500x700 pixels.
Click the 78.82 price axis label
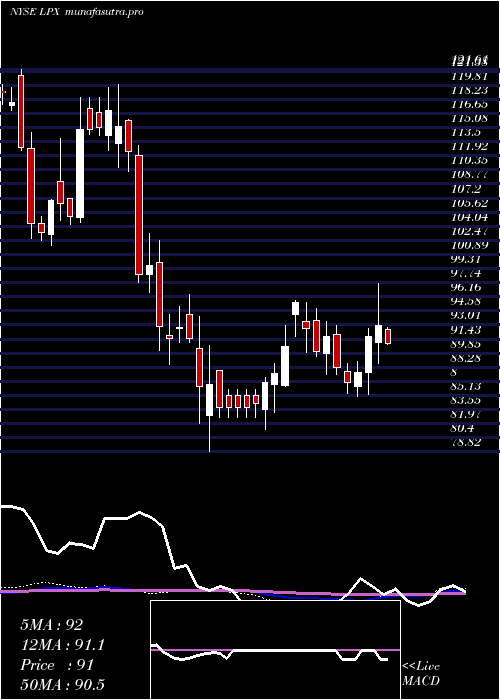point(467,442)
